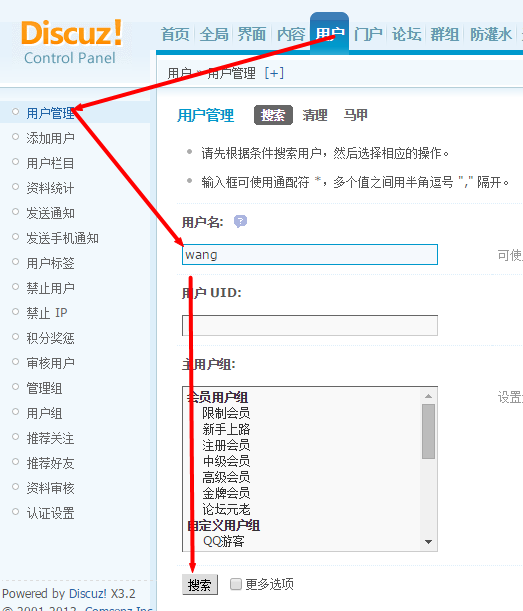The image size is (523, 611).
Task: Open 用户组 in the sidebar
Action: point(44,413)
